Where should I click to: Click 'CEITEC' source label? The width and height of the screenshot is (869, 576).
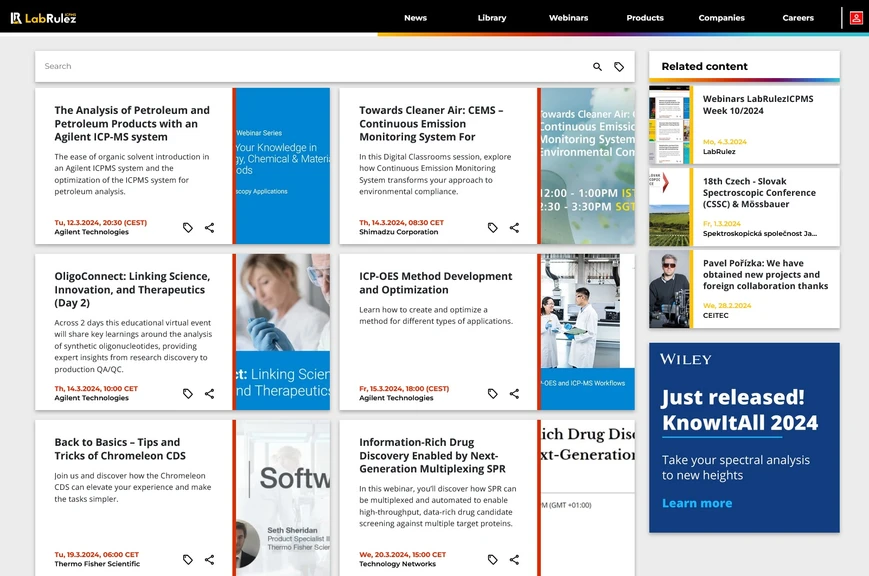coord(715,315)
